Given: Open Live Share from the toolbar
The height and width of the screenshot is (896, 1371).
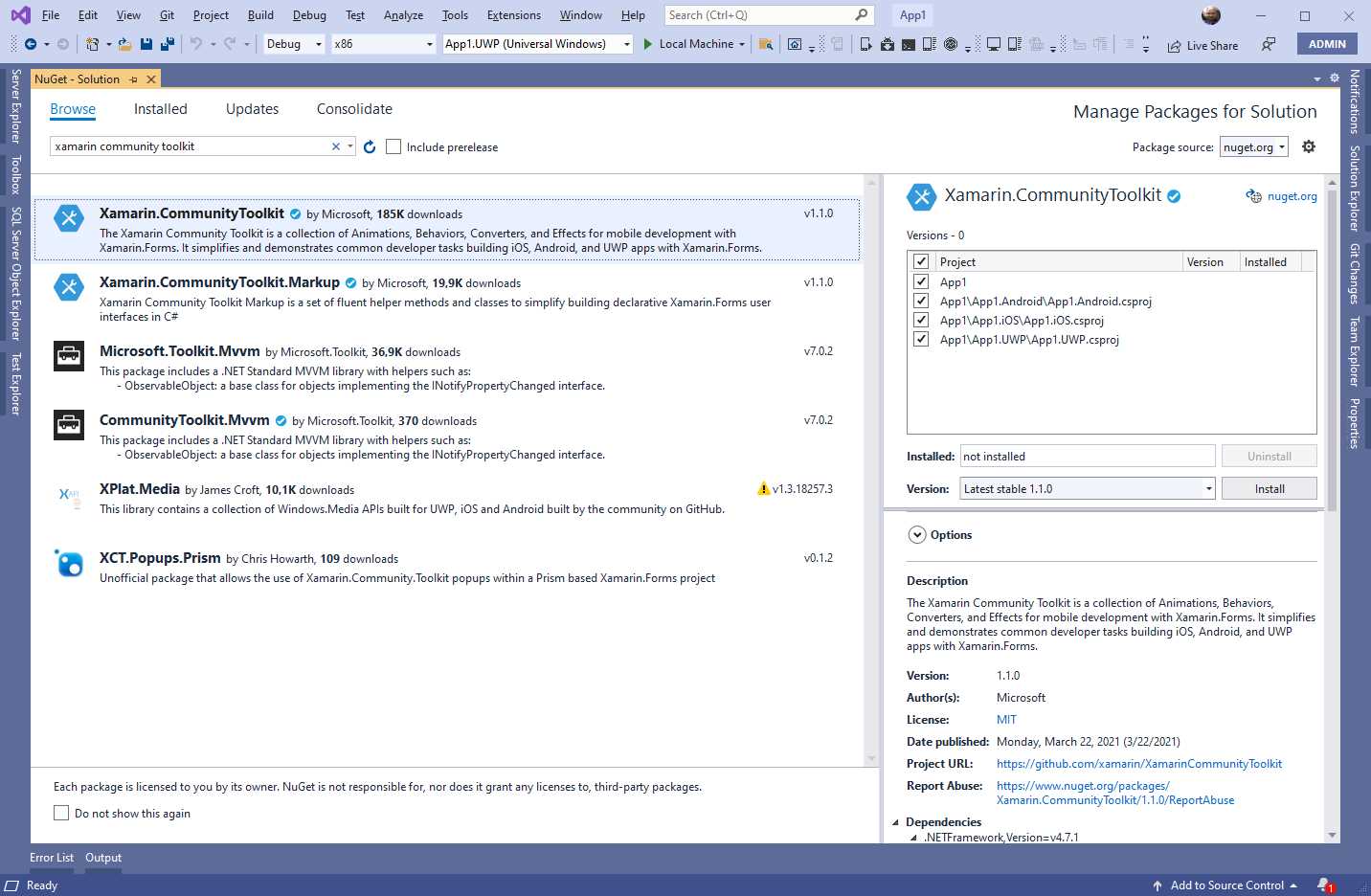Looking at the screenshot, I should click(1202, 45).
